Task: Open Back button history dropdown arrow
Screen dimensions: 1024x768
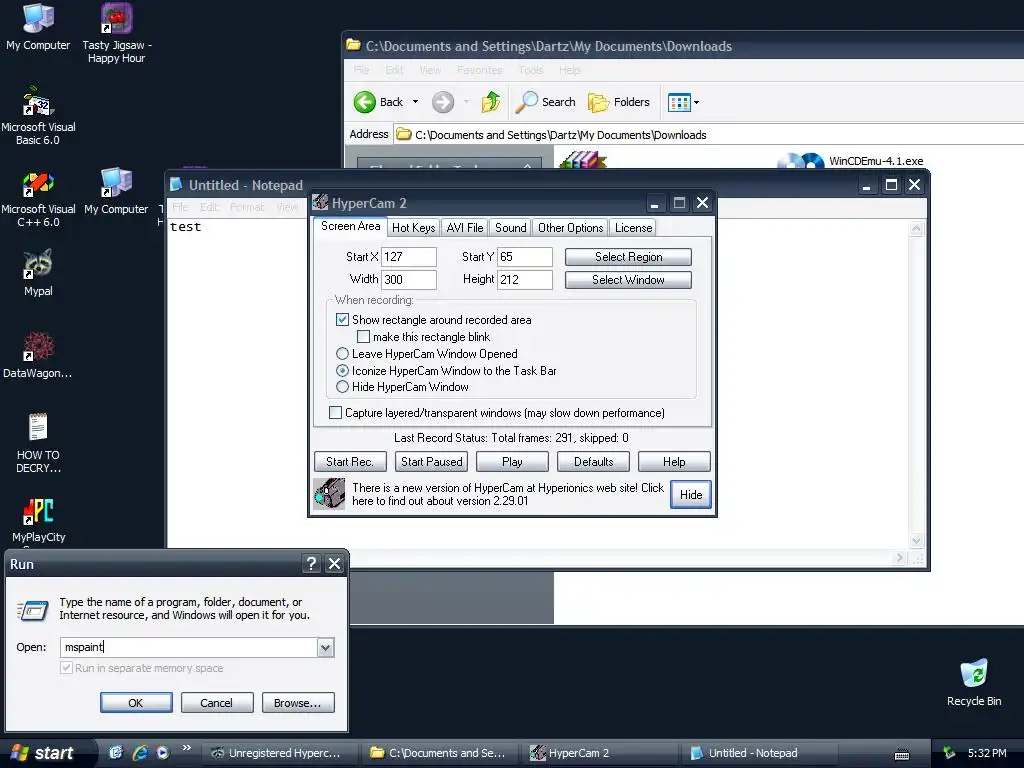Action: [x=415, y=102]
